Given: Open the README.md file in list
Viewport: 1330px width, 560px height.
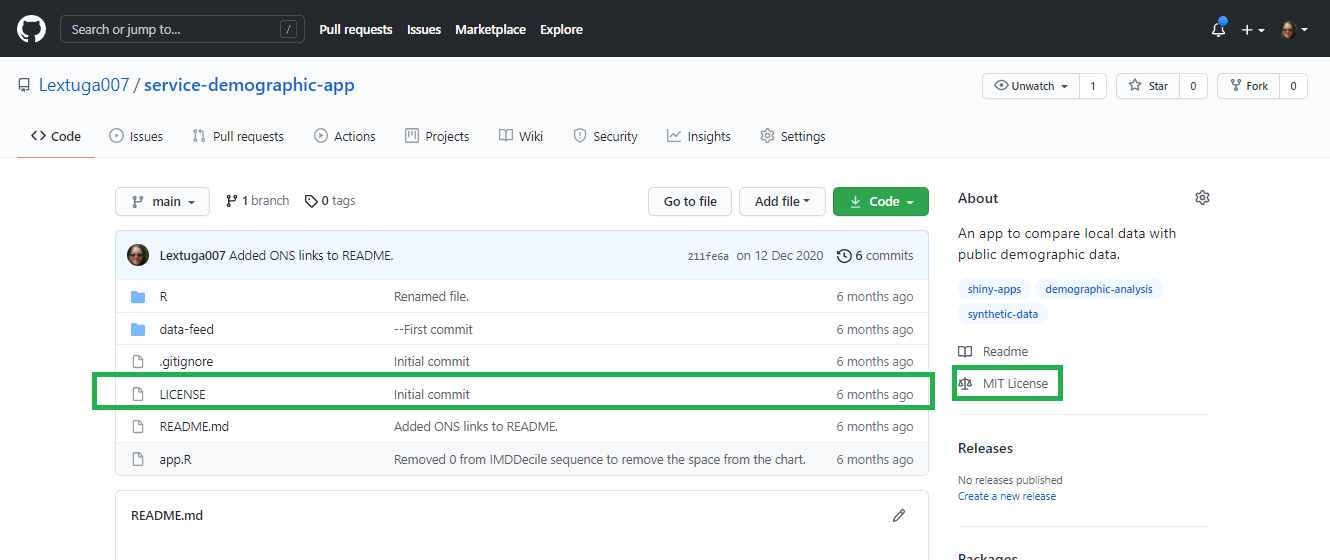Looking at the screenshot, I should pyautogui.click(x=194, y=426).
